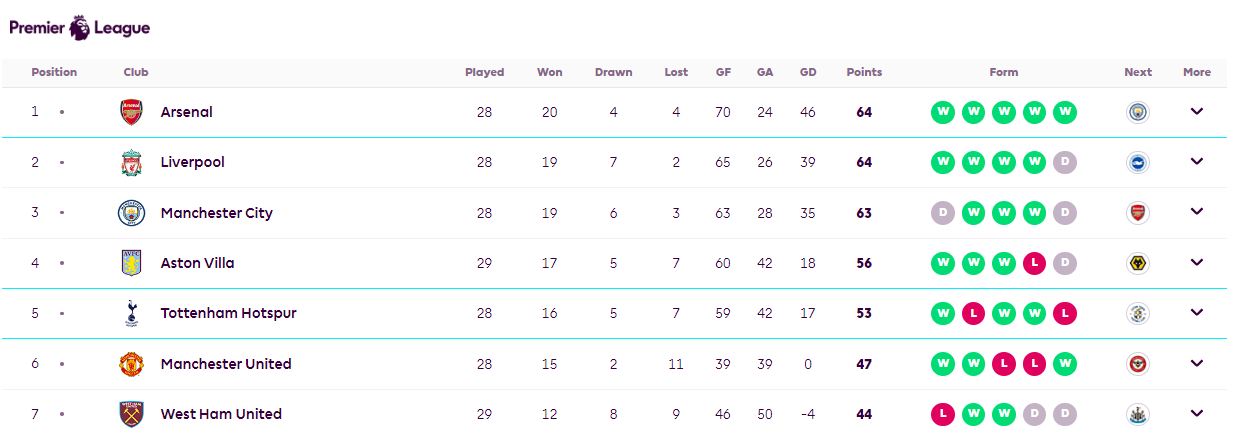Open the Aston Villa club name link
This screenshot has height=439, width=1233.
[197, 263]
